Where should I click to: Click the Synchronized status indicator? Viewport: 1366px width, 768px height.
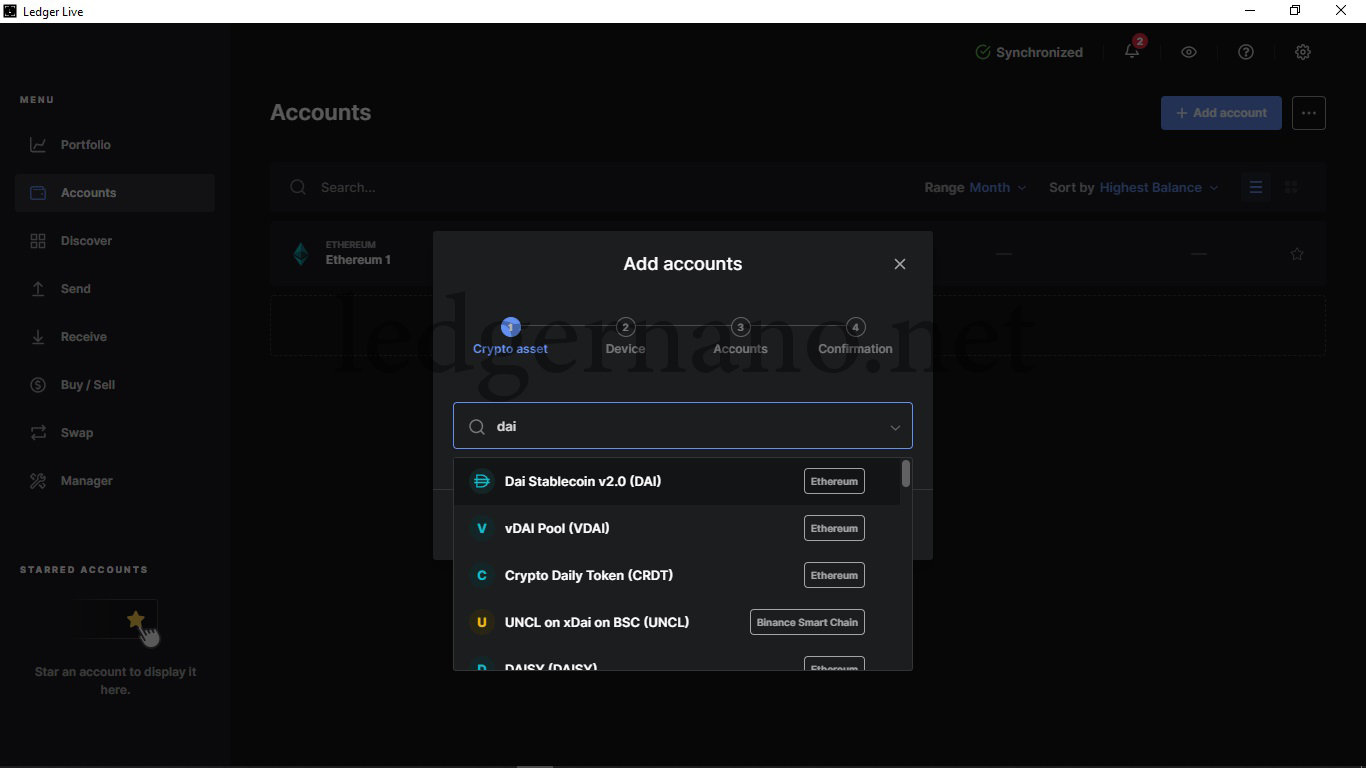tap(1029, 52)
